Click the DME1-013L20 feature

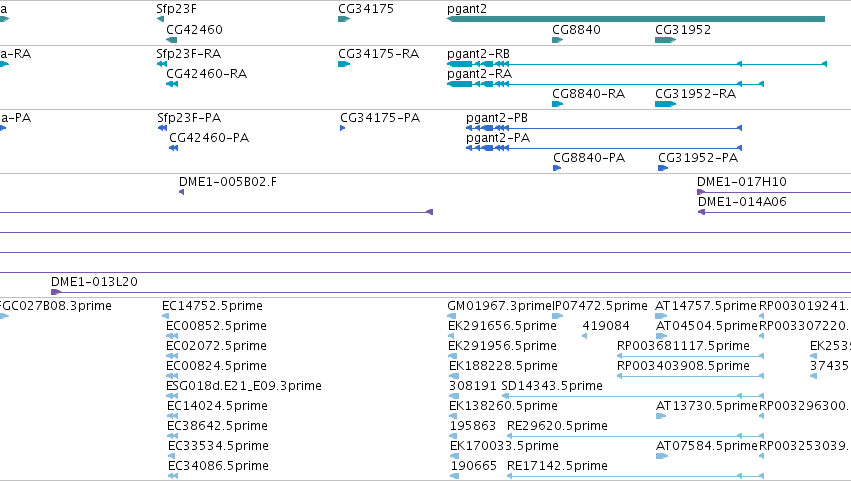point(451,292)
